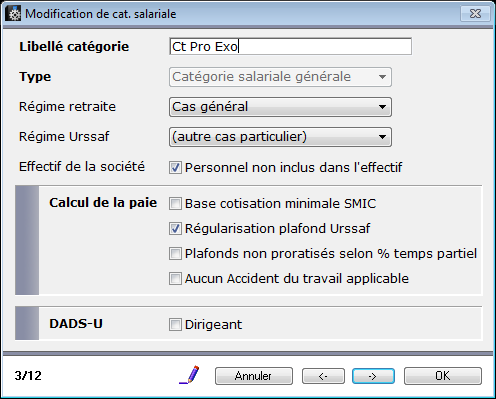Enable Base cotisation minimale SMIC
496x399 pixels.
pyautogui.click(x=175, y=203)
